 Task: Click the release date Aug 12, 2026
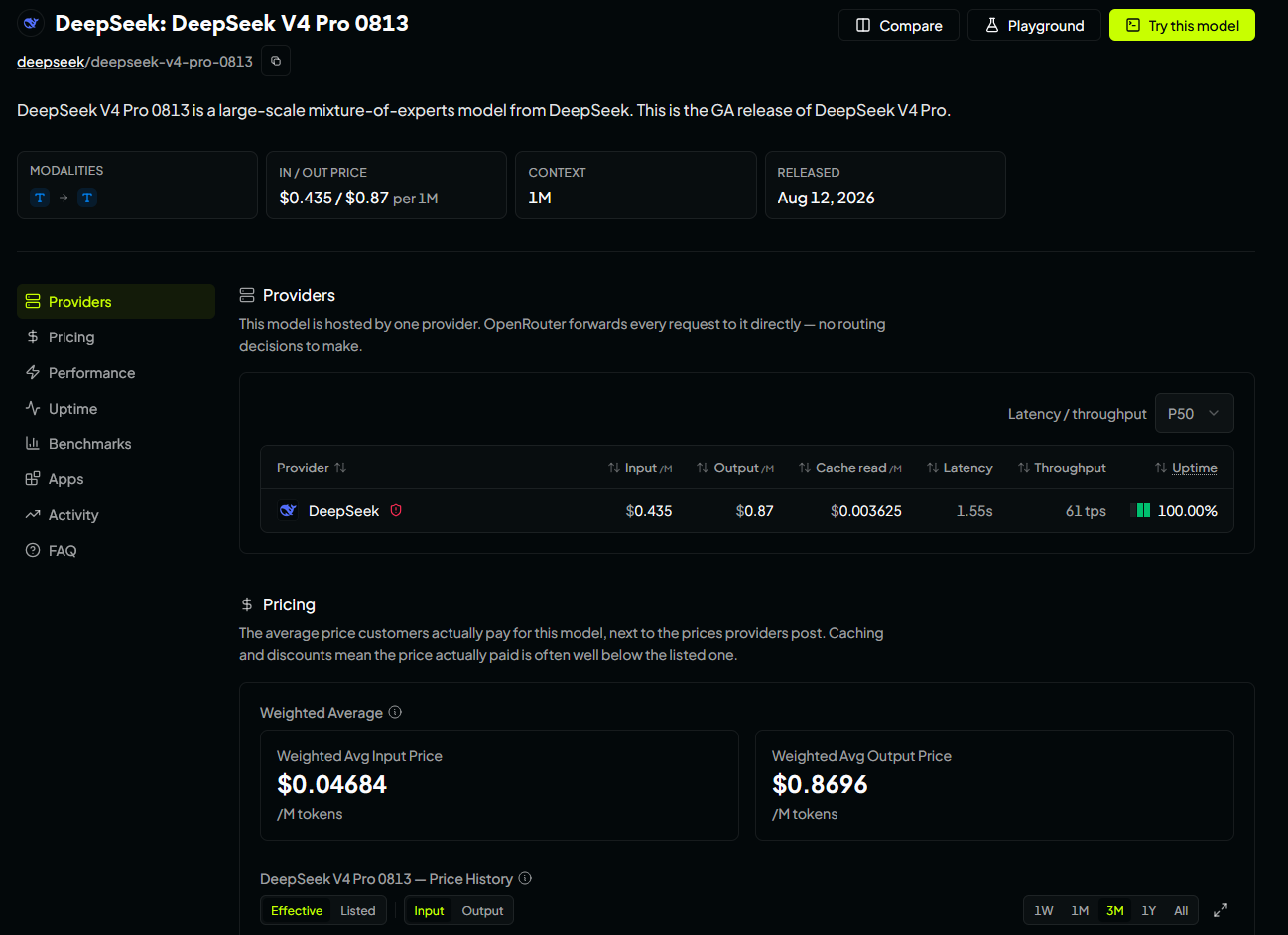click(826, 198)
